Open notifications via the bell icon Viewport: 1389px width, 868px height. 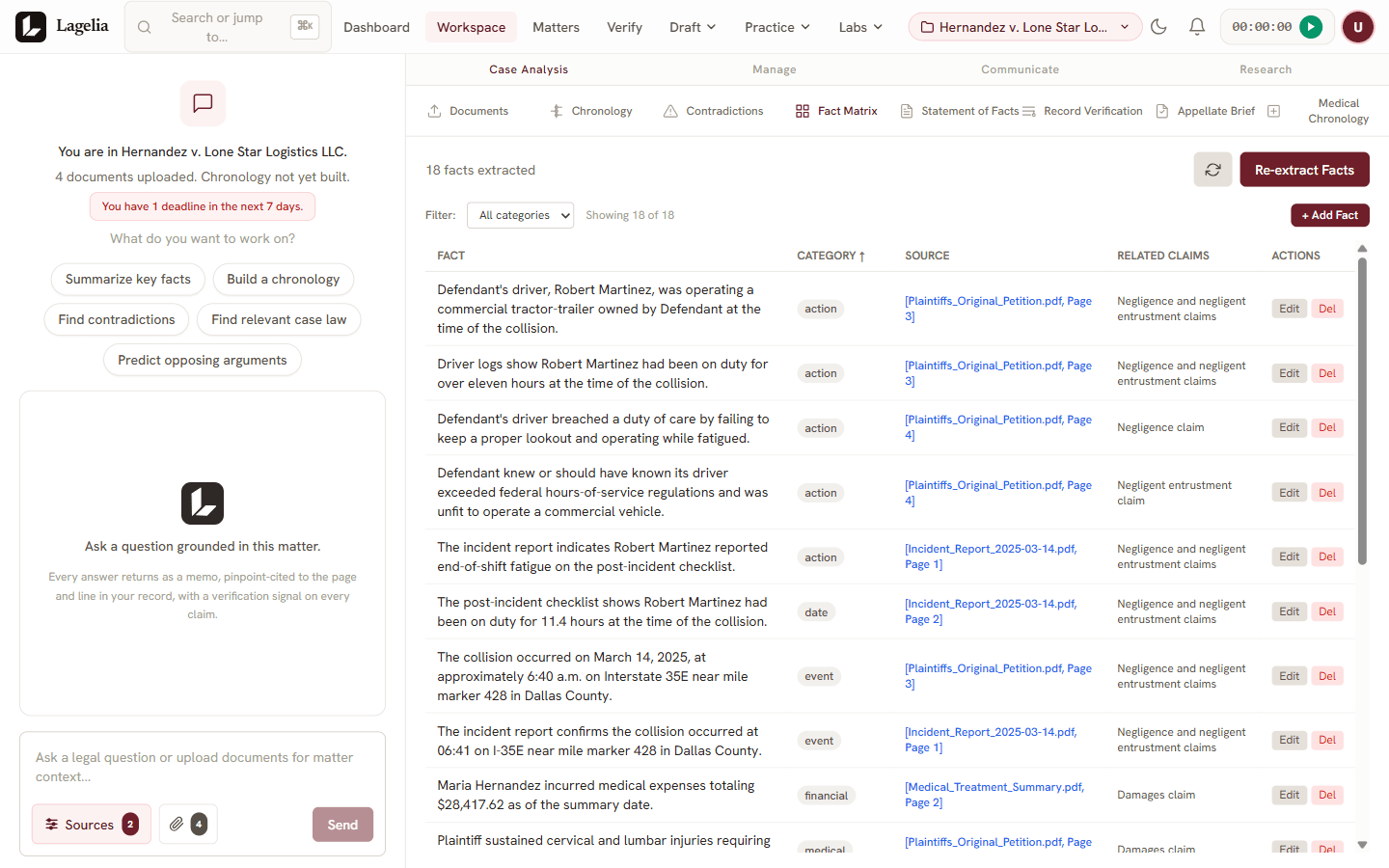pos(1197,27)
